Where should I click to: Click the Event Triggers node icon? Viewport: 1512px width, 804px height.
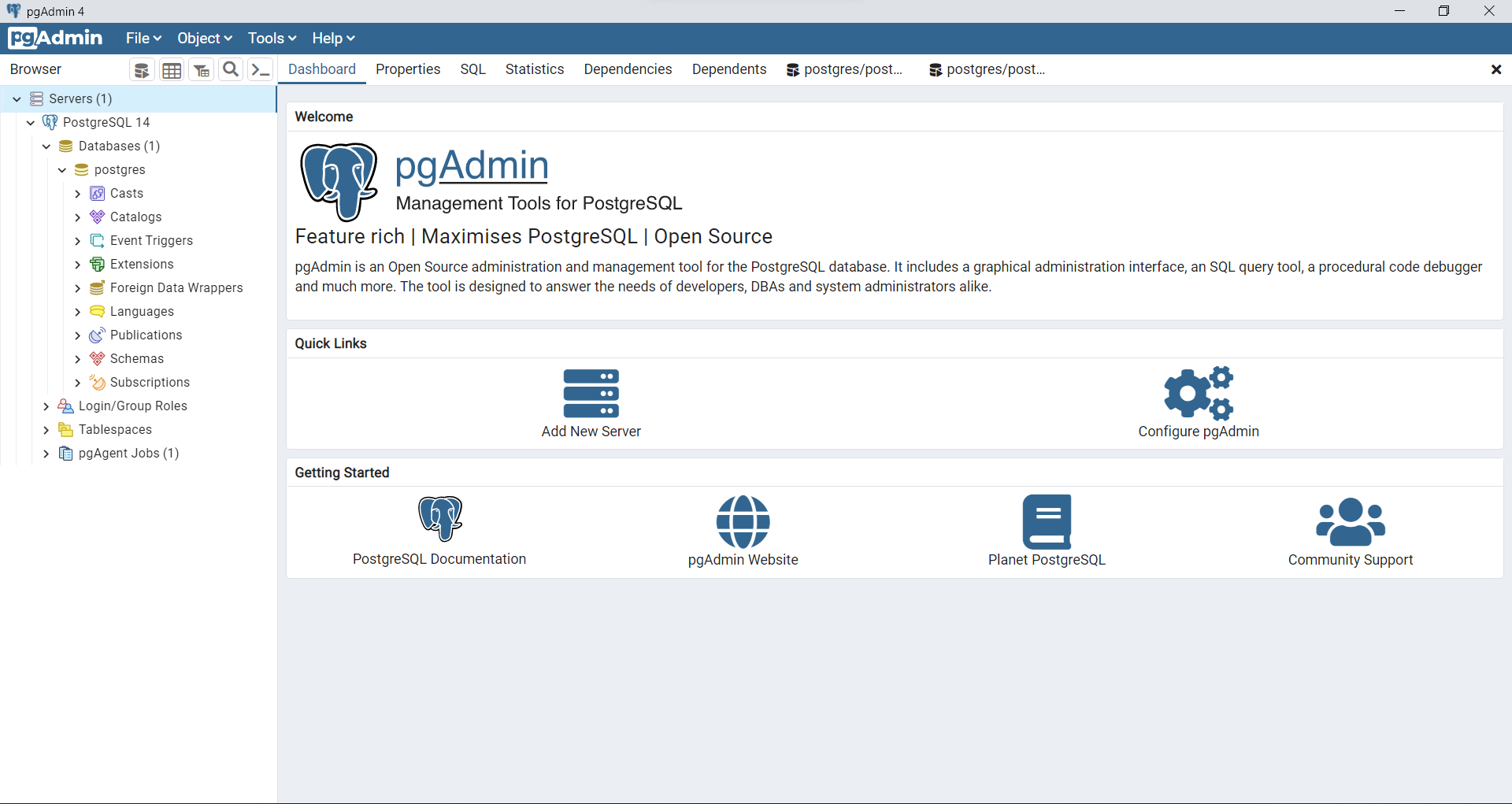(98, 241)
